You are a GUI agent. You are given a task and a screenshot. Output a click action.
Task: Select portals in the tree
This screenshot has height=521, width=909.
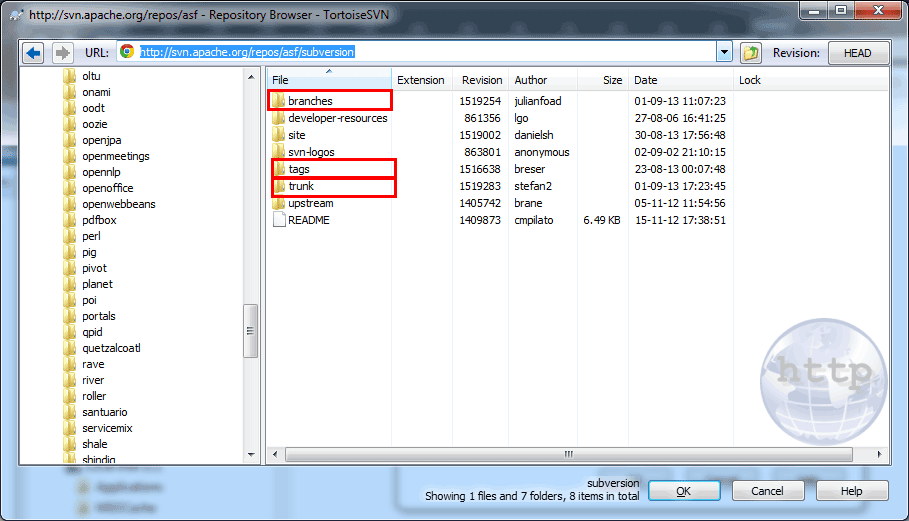[99, 316]
